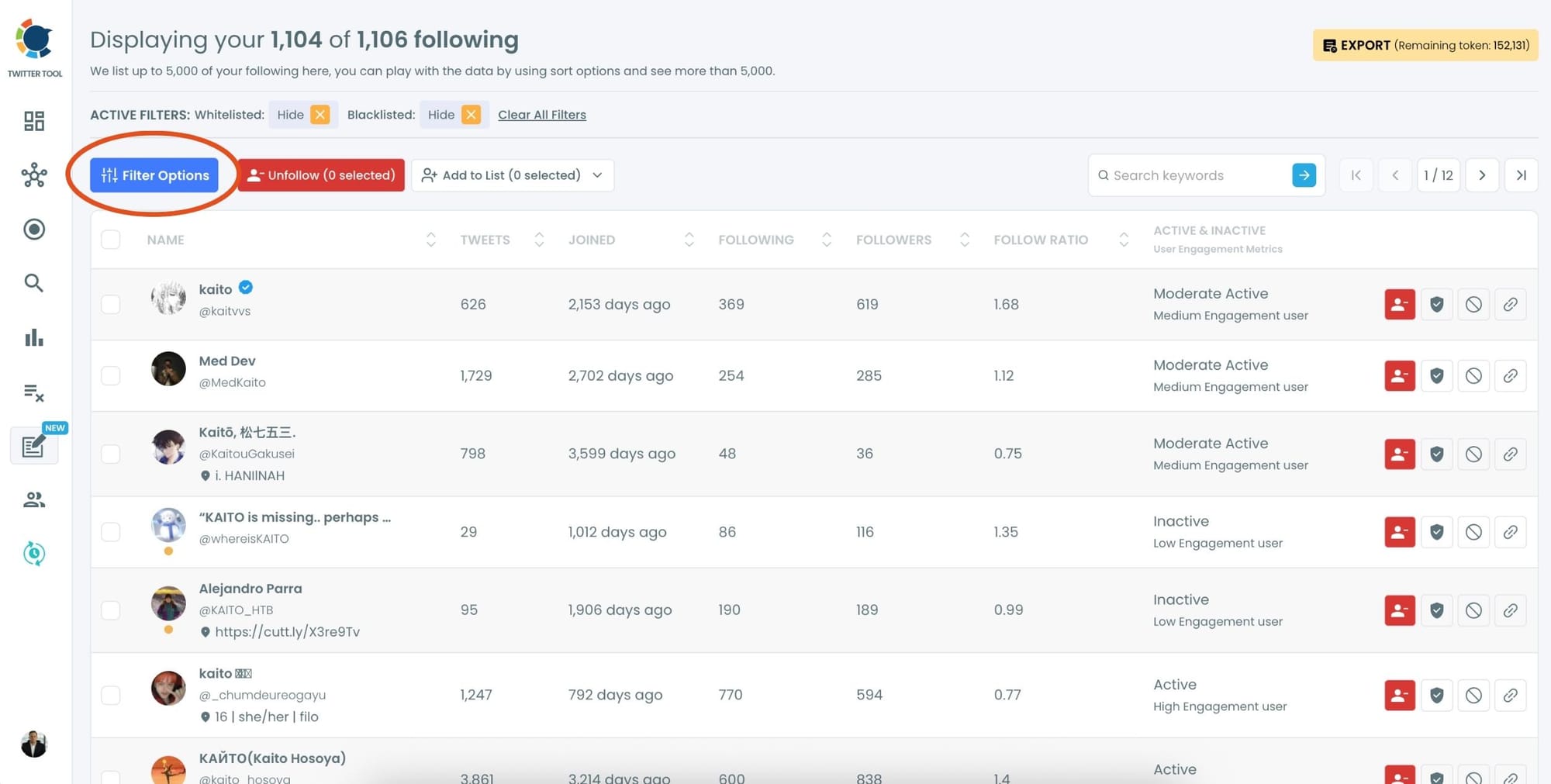This screenshot has height=784, width=1551.
Task: Go to the previous page
Action: [1395, 175]
